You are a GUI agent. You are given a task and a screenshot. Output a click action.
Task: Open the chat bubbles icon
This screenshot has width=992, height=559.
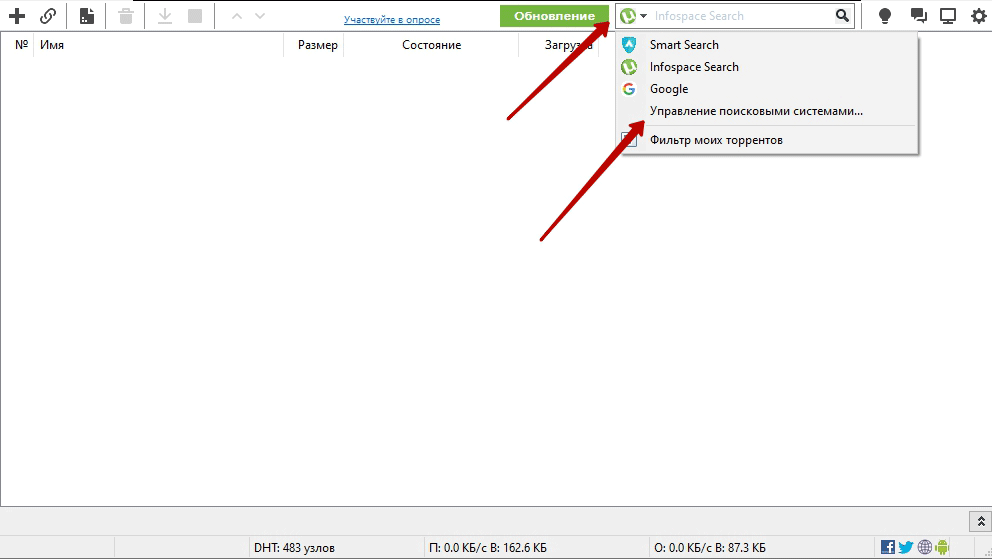[x=917, y=16]
